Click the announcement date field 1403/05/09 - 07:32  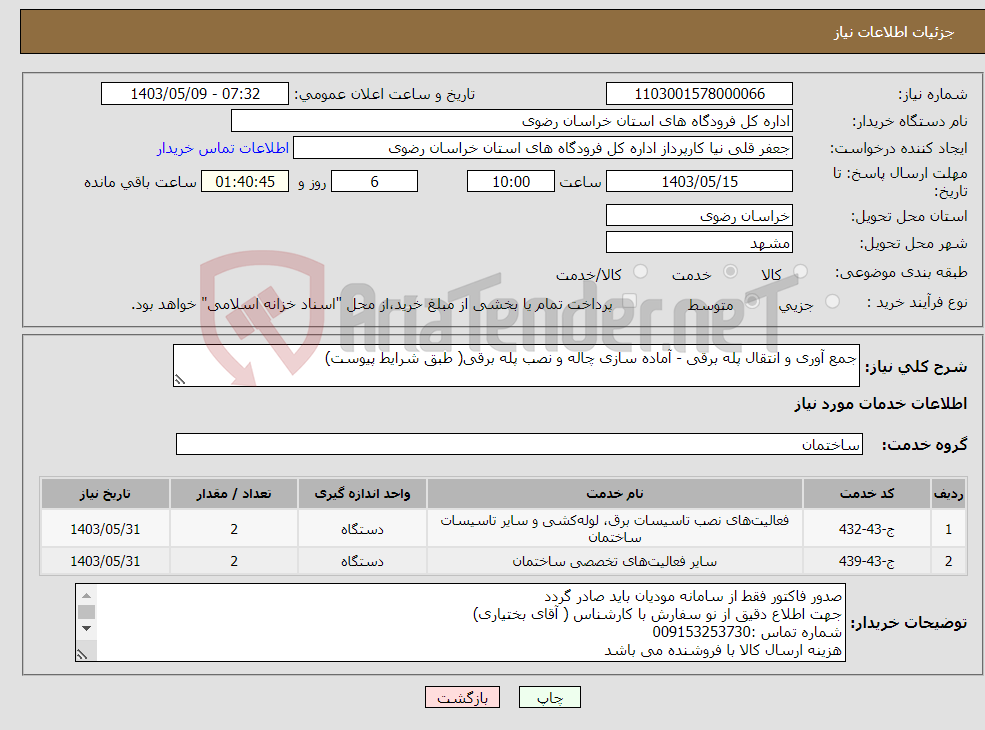(195, 94)
